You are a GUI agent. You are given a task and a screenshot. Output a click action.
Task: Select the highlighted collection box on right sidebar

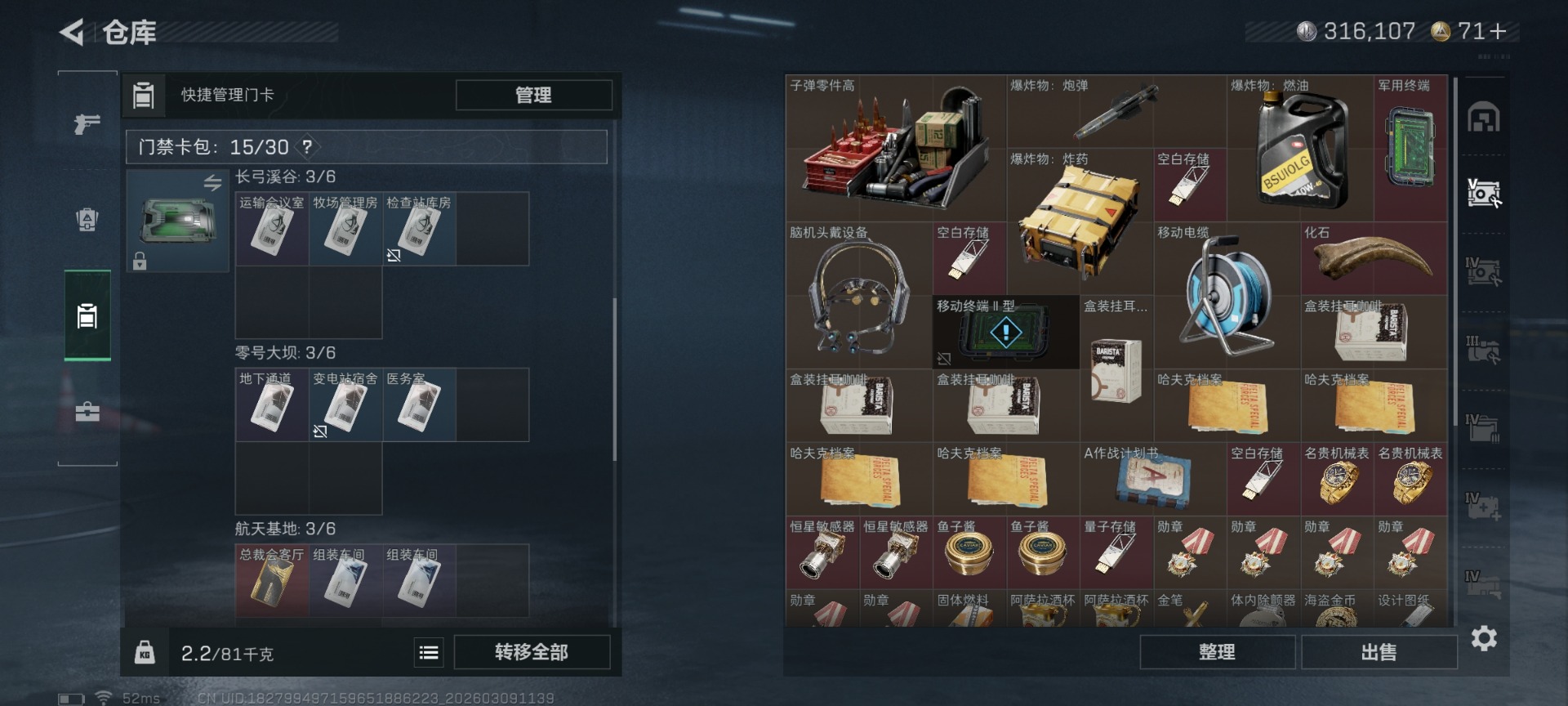point(1484,194)
